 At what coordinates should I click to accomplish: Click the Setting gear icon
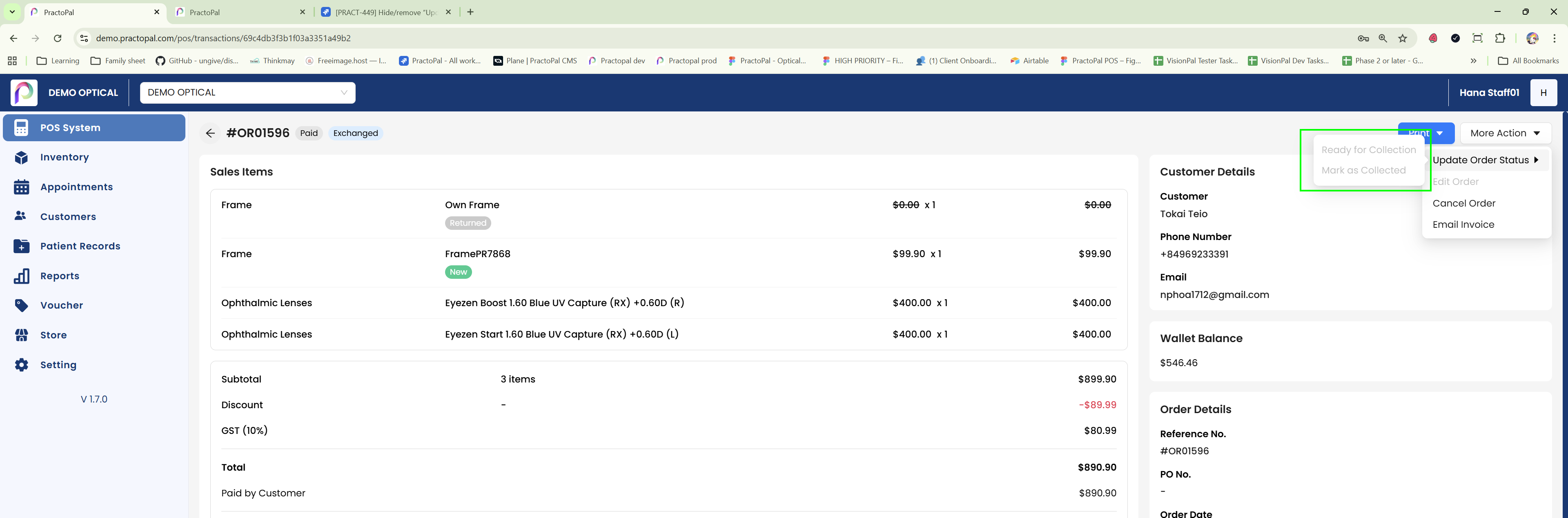coord(21,365)
